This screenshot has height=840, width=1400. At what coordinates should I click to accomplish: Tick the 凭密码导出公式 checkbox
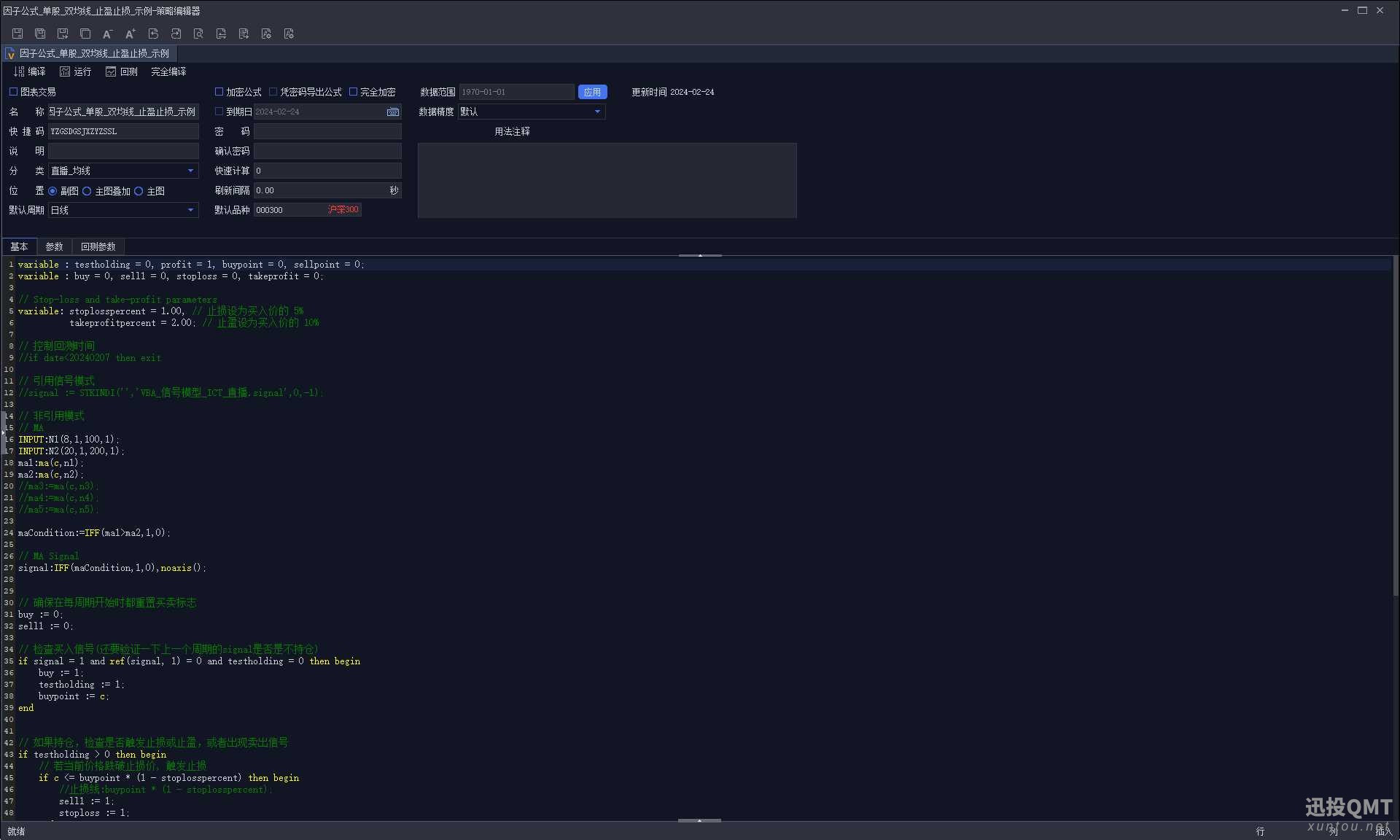point(273,92)
